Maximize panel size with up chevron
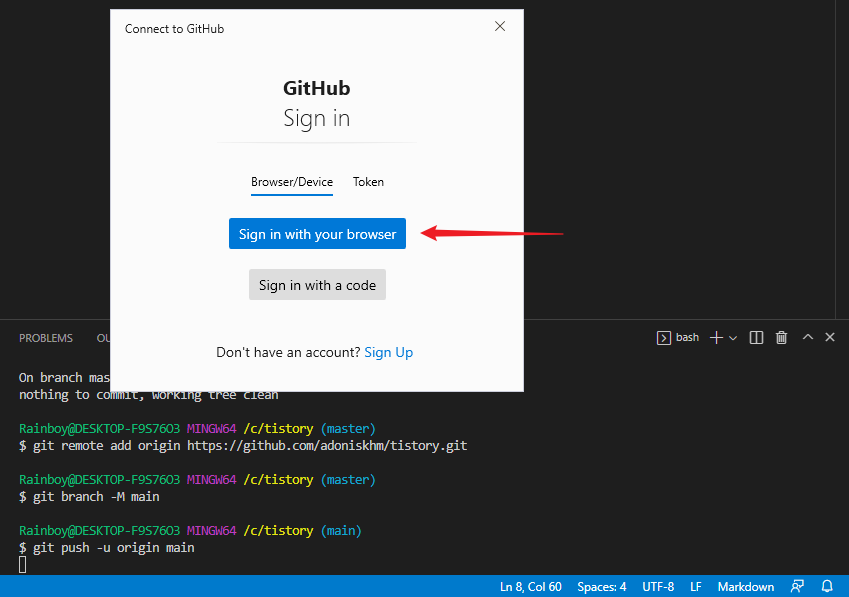The image size is (849, 597). click(x=808, y=337)
